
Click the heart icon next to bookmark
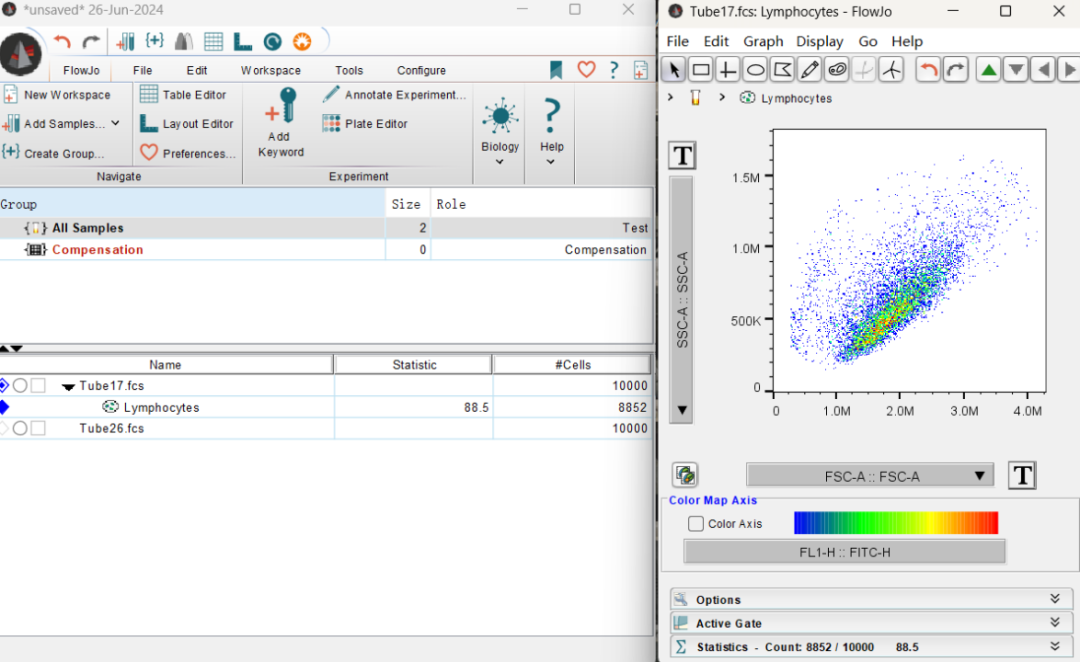coord(586,70)
